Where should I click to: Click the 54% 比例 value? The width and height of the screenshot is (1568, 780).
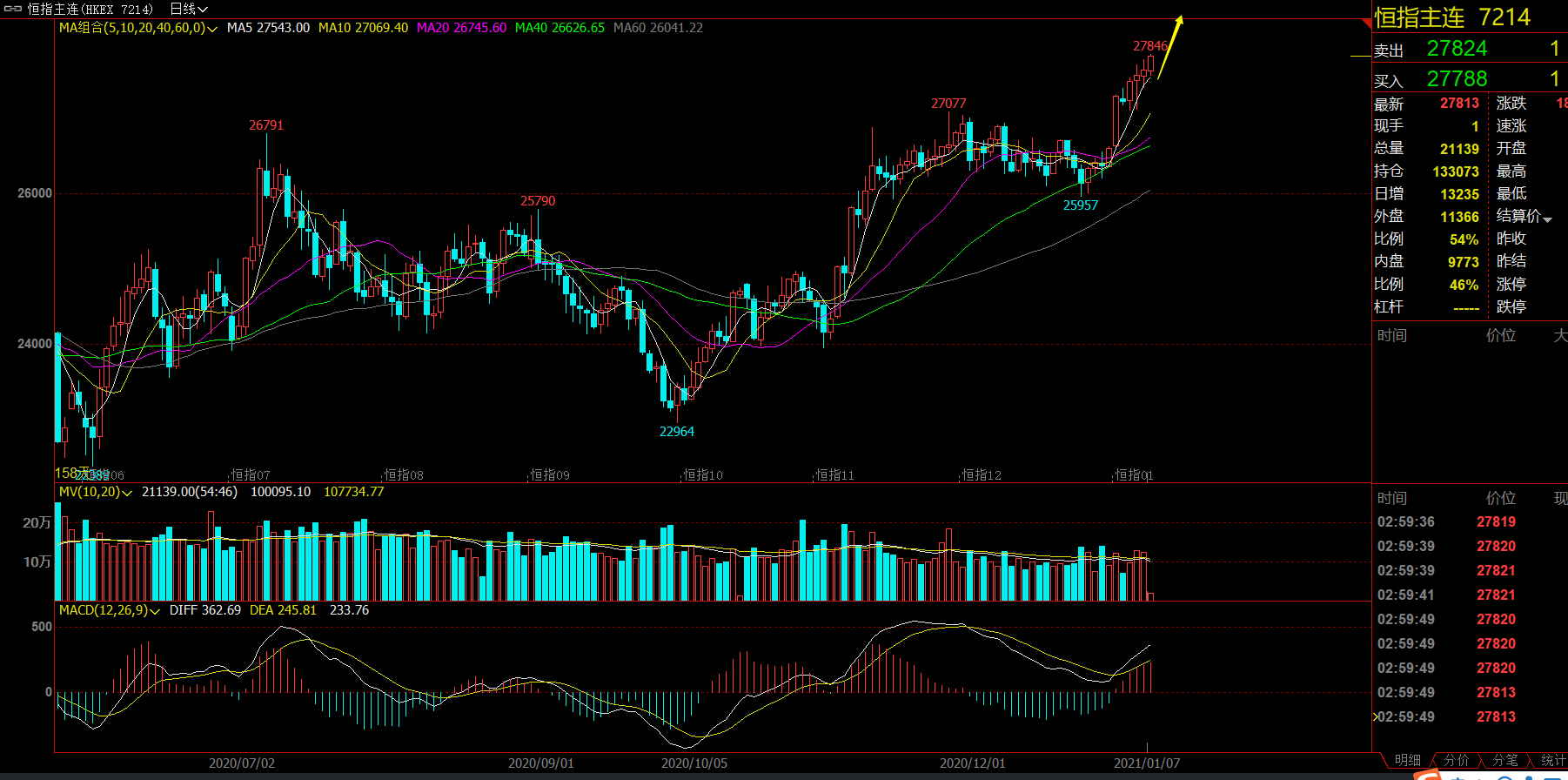point(1464,239)
